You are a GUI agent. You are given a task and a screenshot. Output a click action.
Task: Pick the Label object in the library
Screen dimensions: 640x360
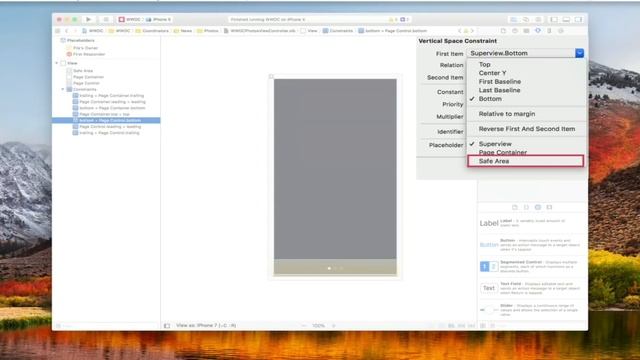pyautogui.click(x=532, y=223)
